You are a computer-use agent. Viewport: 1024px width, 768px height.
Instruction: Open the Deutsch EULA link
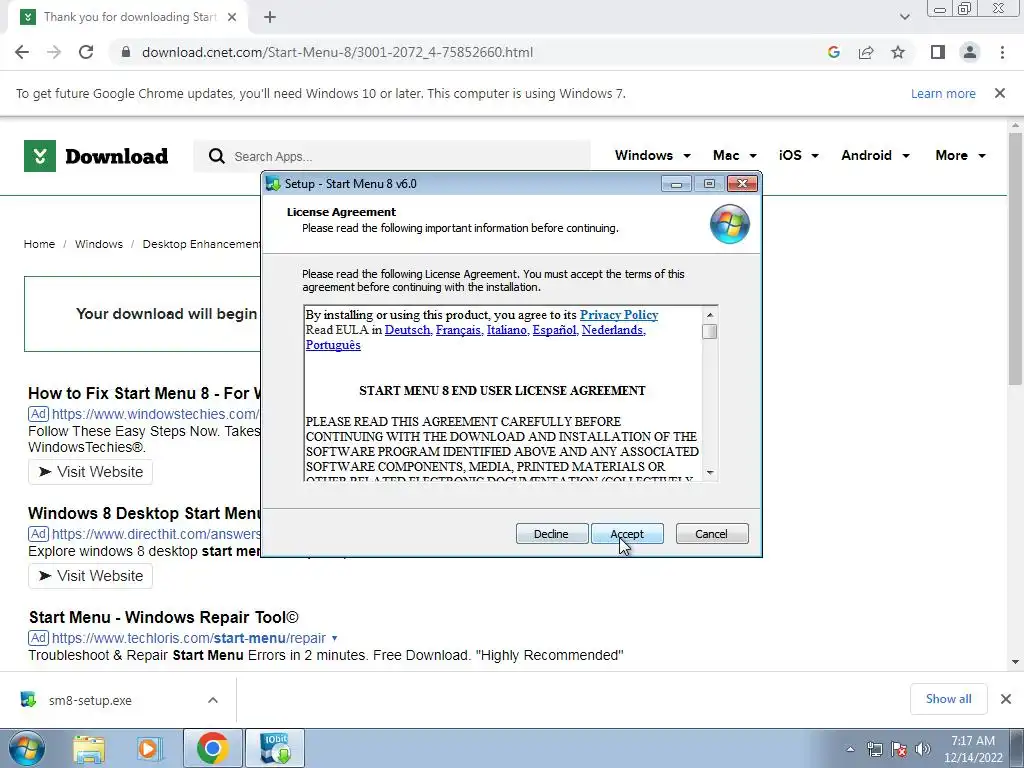[x=408, y=330]
